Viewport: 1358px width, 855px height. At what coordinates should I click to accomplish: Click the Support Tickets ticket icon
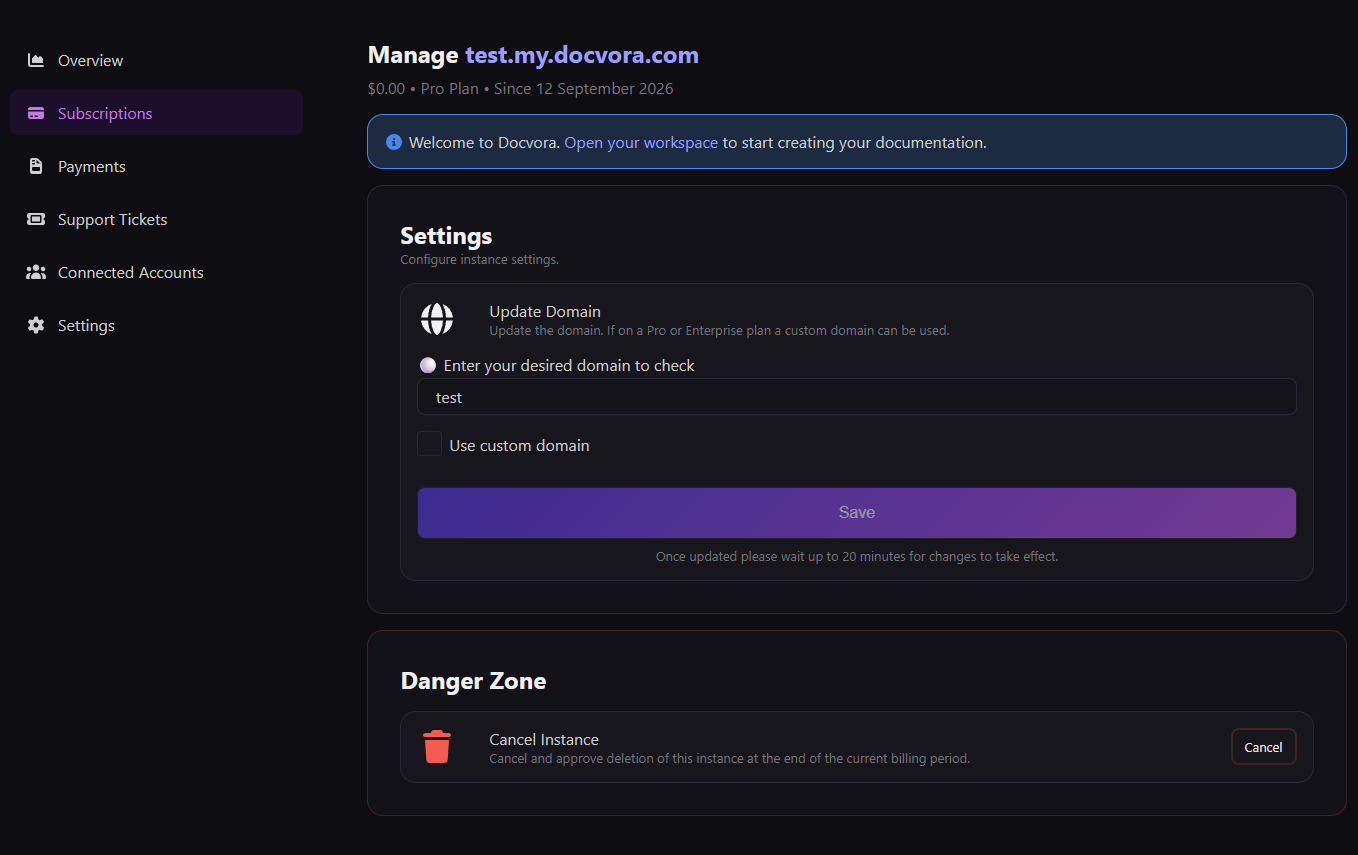[x=36, y=219]
